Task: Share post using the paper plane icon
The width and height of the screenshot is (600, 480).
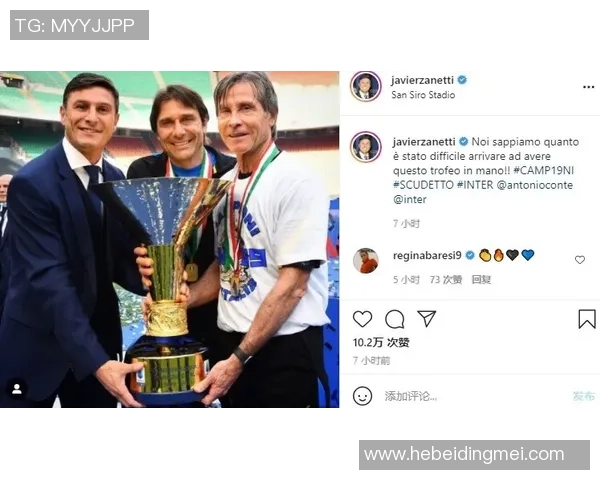Action: 427,318
